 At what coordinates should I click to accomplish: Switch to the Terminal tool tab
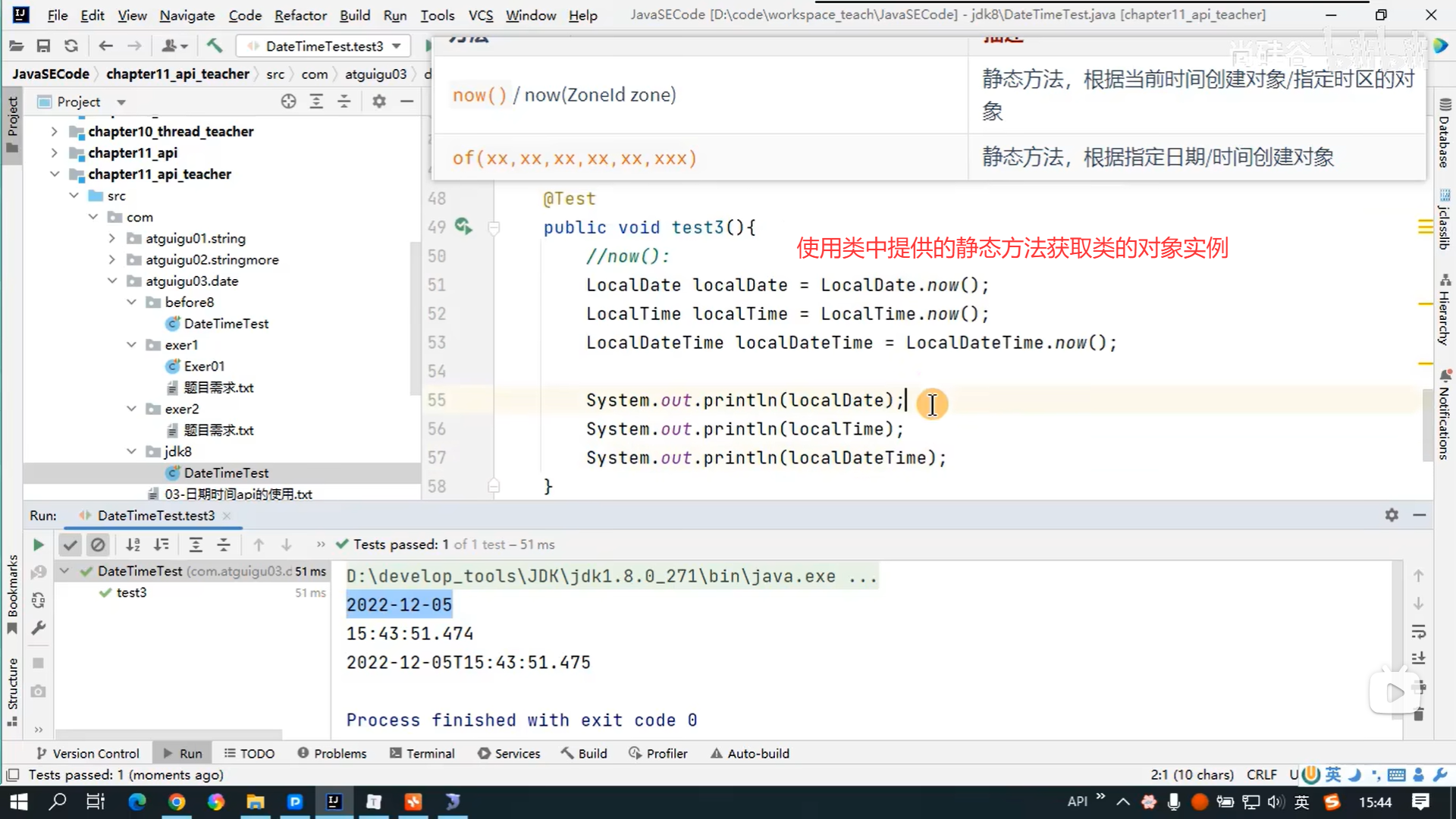[422, 753]
